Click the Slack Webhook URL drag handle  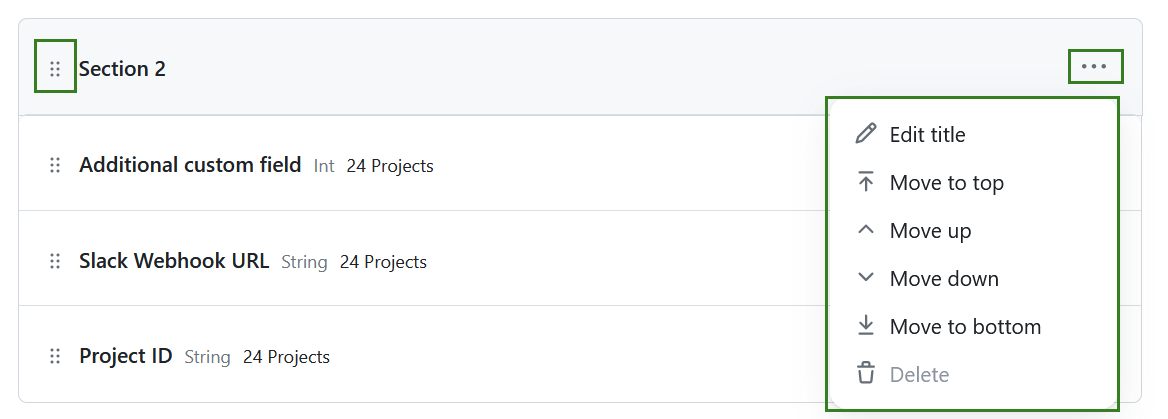click(55, 261)
